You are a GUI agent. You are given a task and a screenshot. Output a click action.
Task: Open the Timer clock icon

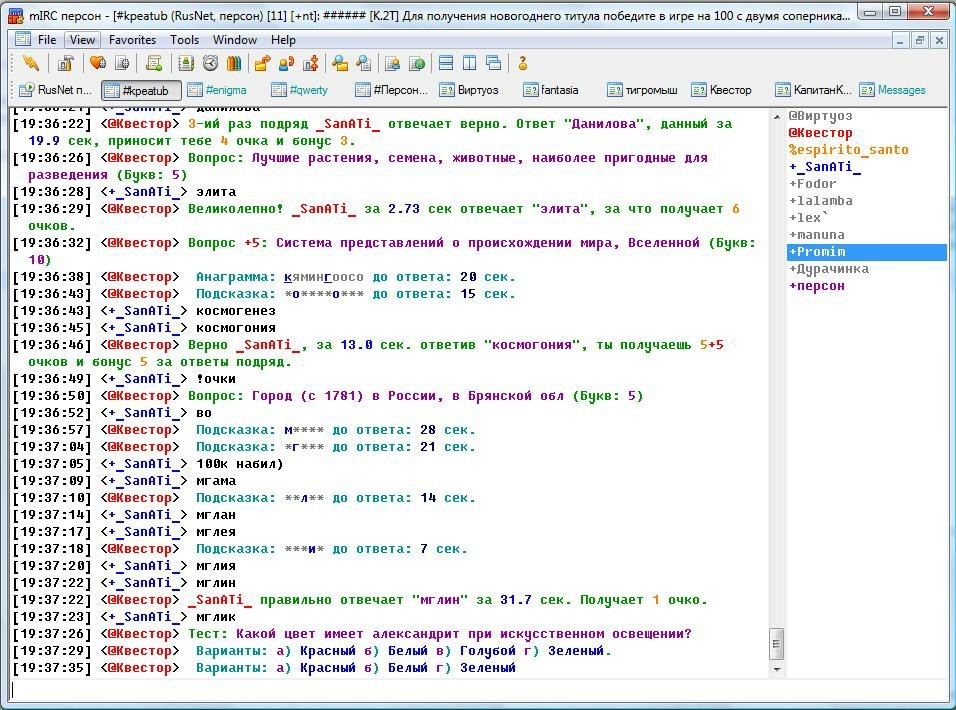[210, 63]
